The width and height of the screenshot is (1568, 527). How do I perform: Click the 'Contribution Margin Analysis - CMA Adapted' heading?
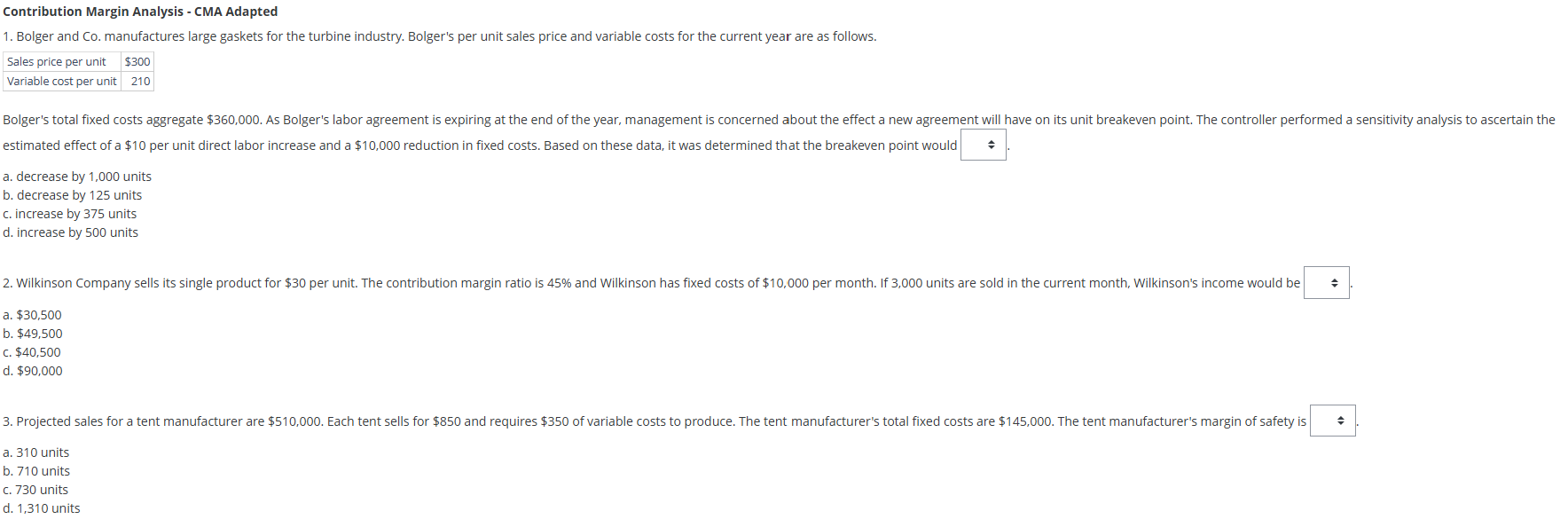click(138, 11)
